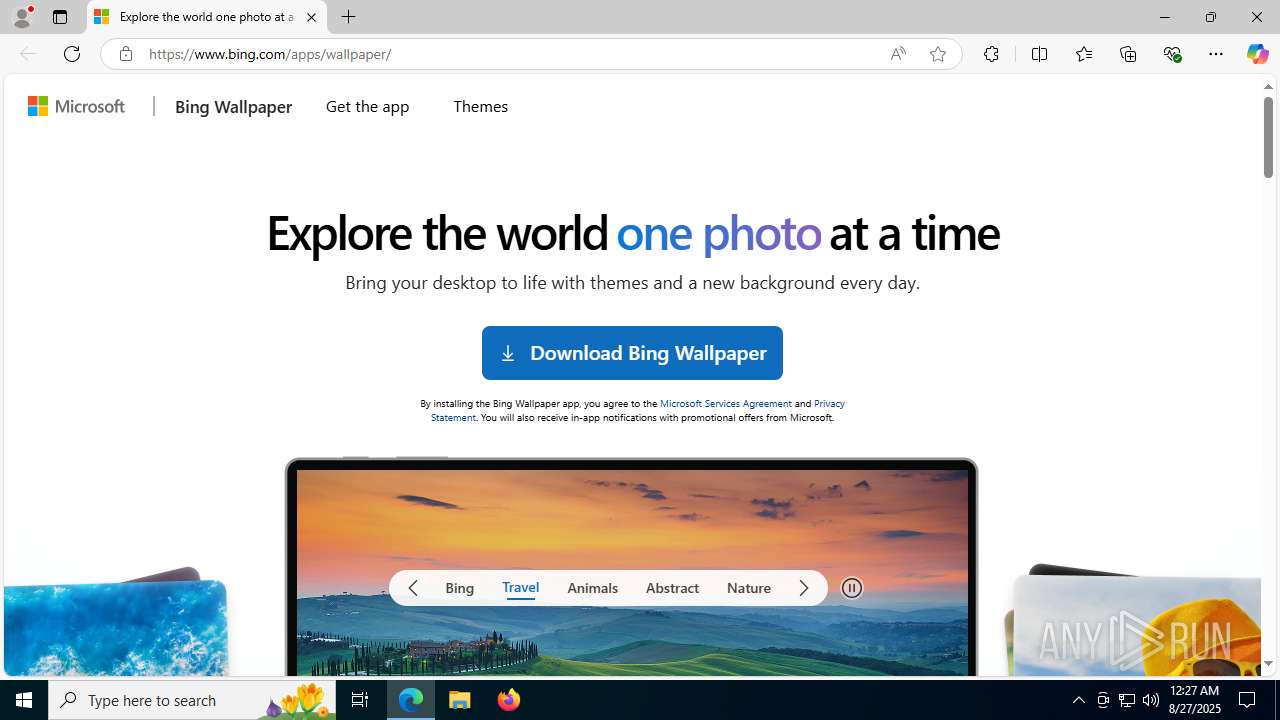Open File Explorer from the taskbar

[x=460, y=700]
